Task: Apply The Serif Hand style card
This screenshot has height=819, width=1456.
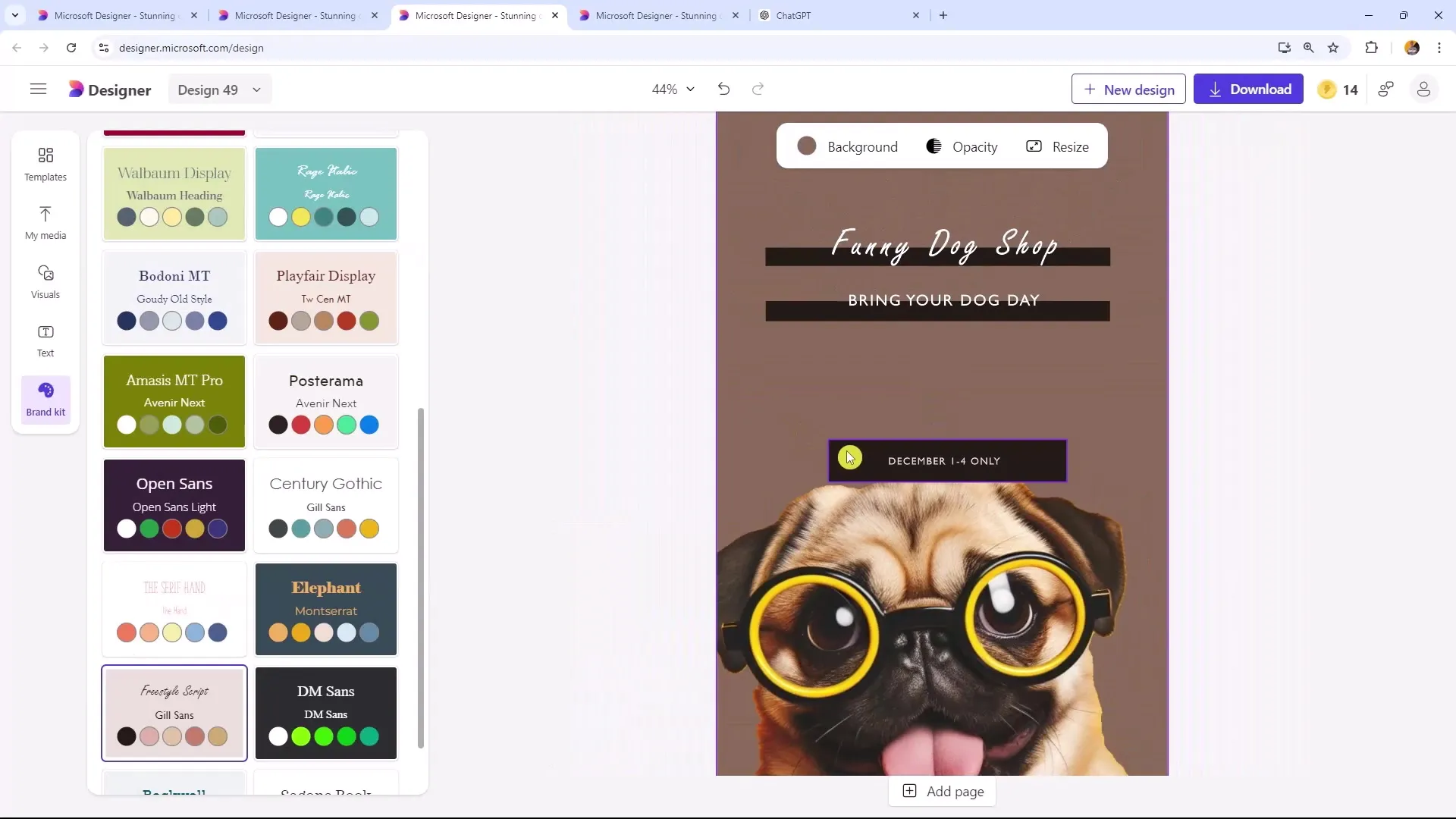Action: (x=174, y=610)
